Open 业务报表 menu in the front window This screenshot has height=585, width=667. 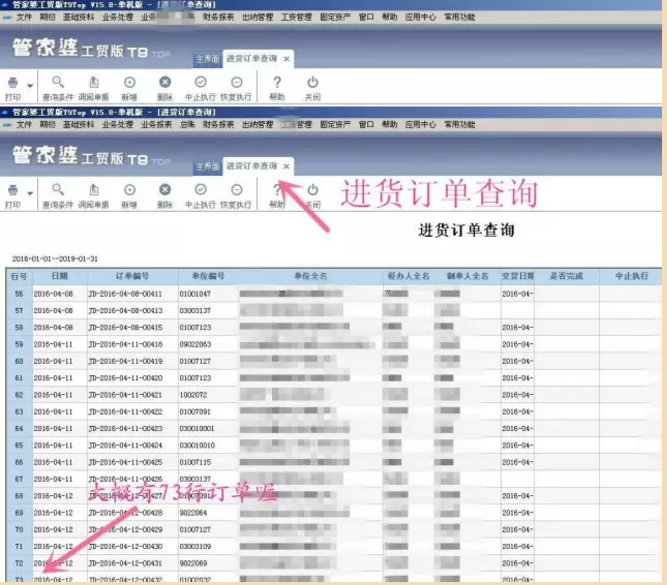click(x=157, y=125)
